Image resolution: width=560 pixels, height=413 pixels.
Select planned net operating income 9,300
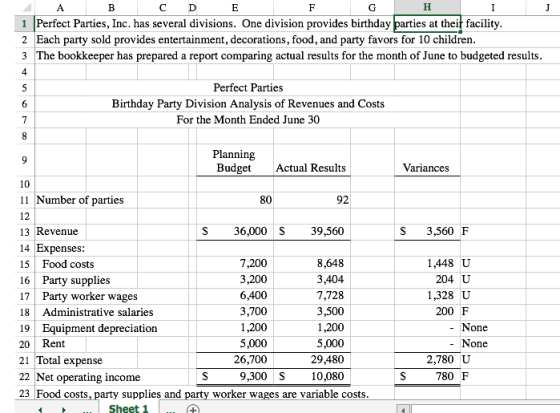[x=235, y=377]
